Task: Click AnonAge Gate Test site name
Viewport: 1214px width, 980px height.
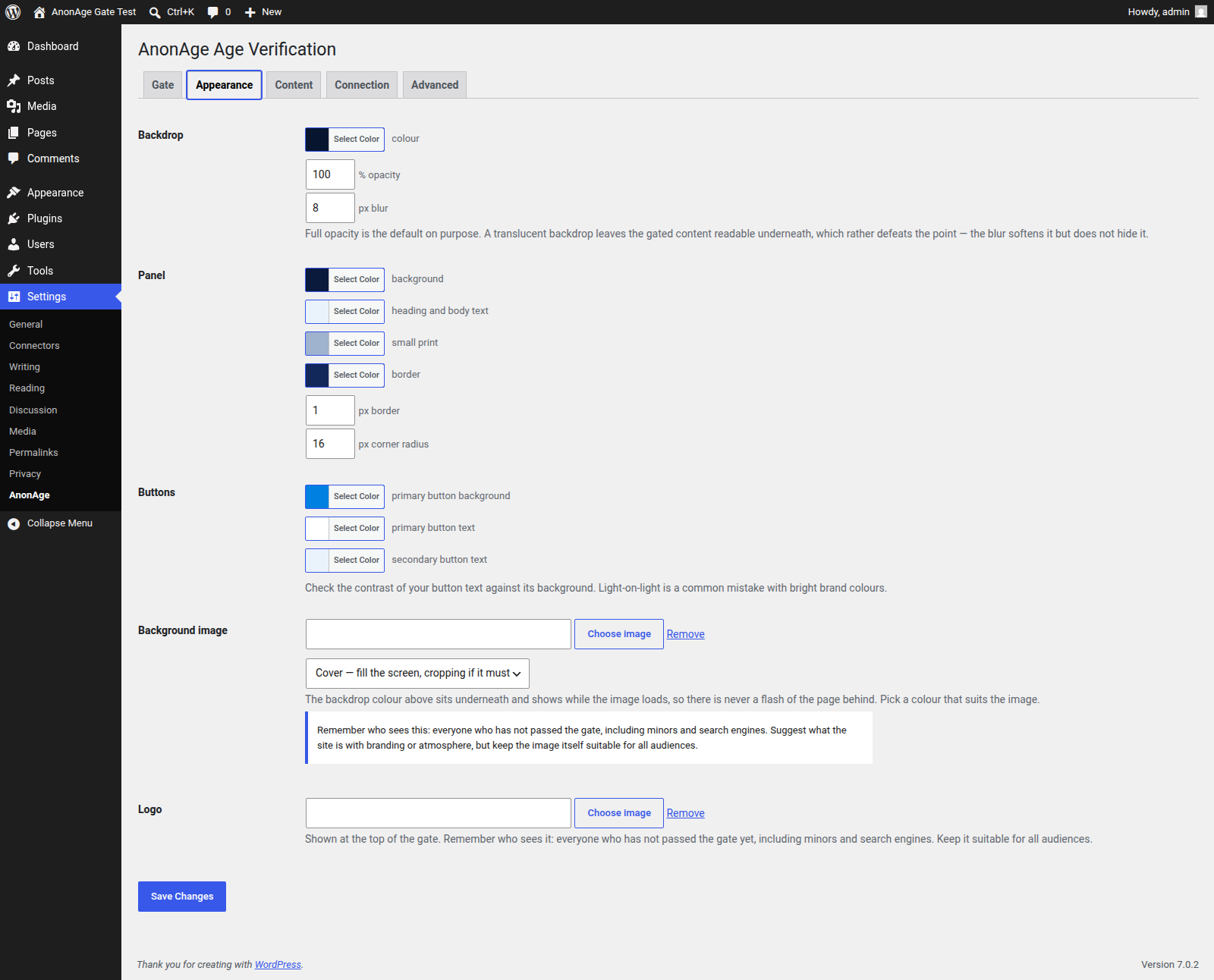Action: click(93, 12)
